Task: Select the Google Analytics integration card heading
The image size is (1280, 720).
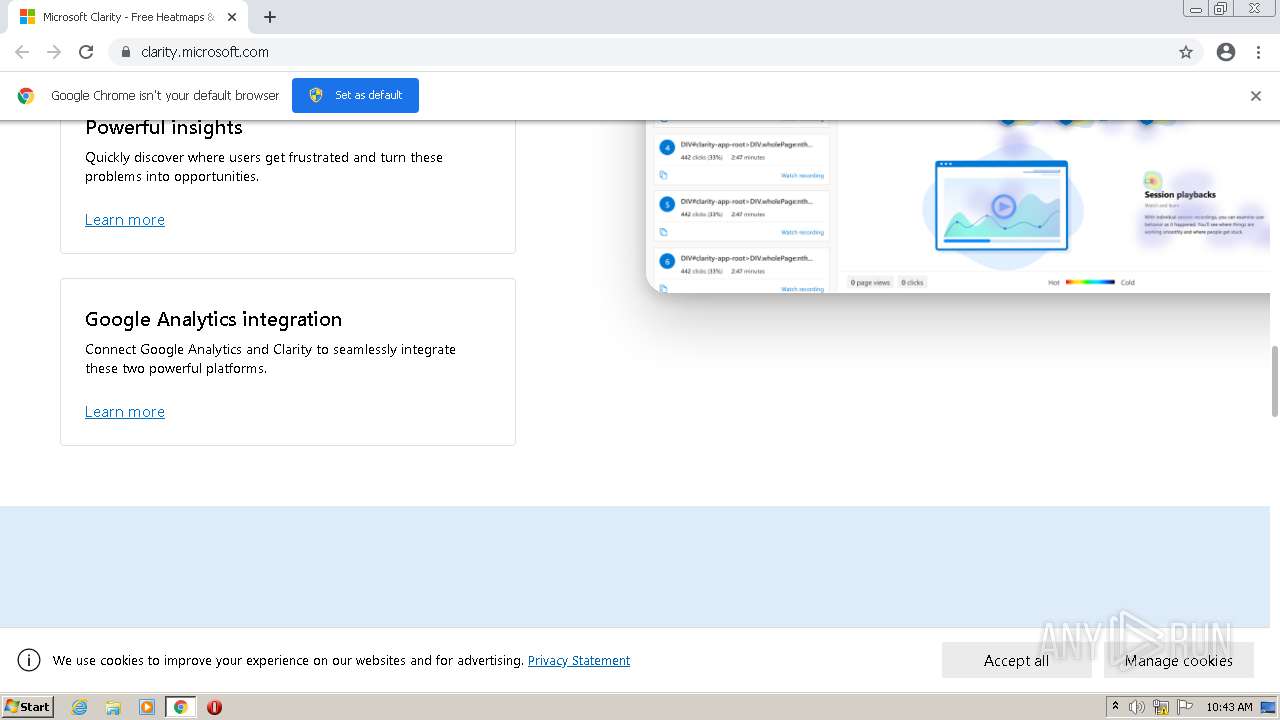Action: pyautogui.click(x=213, y=319)
